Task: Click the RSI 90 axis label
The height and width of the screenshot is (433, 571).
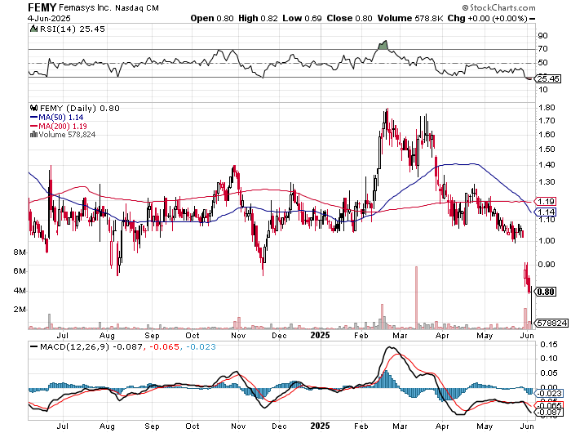Action: click(x=543, y=36)
